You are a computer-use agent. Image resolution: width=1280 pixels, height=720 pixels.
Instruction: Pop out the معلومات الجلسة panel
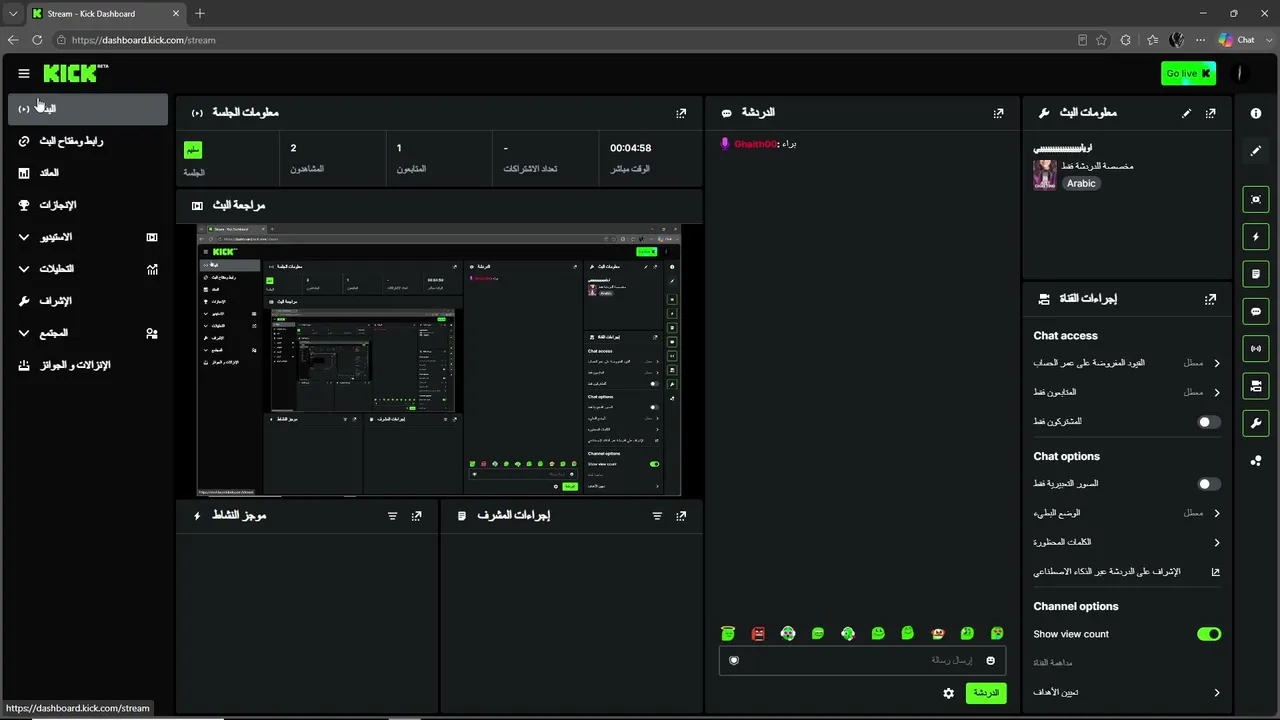681,113
